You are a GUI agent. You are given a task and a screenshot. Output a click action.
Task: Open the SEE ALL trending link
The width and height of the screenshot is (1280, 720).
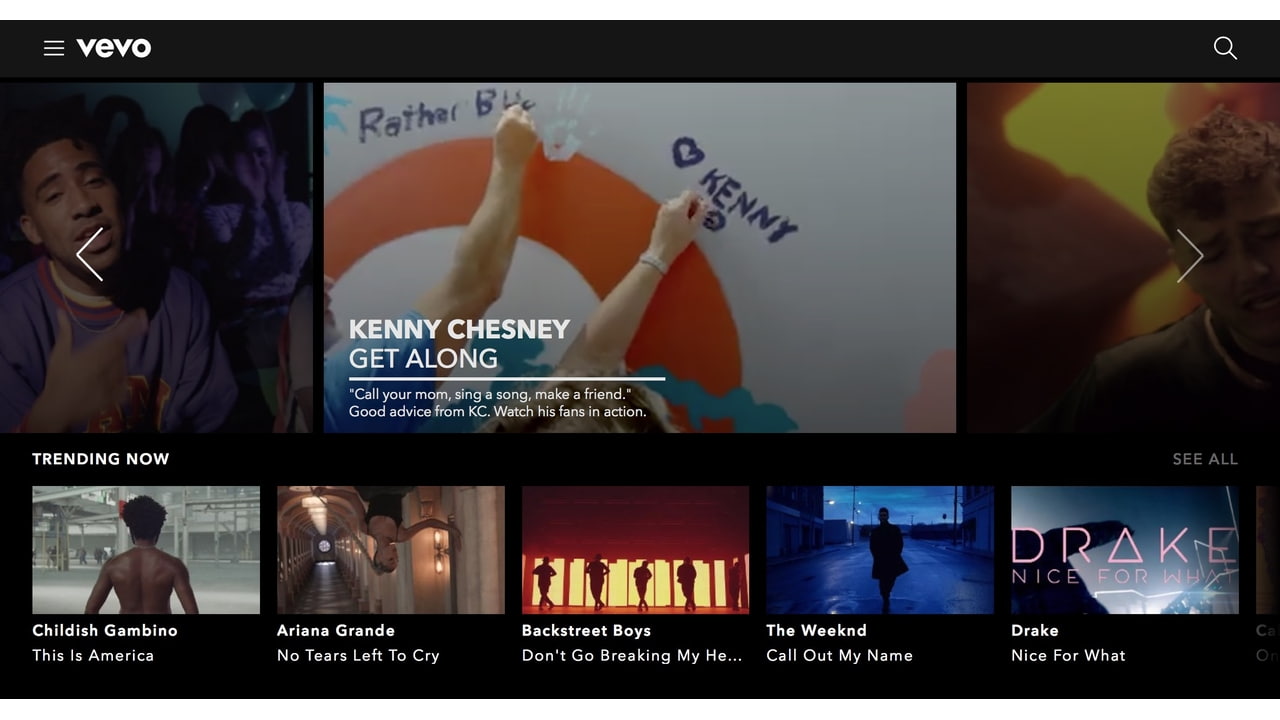coord(1204,459)
